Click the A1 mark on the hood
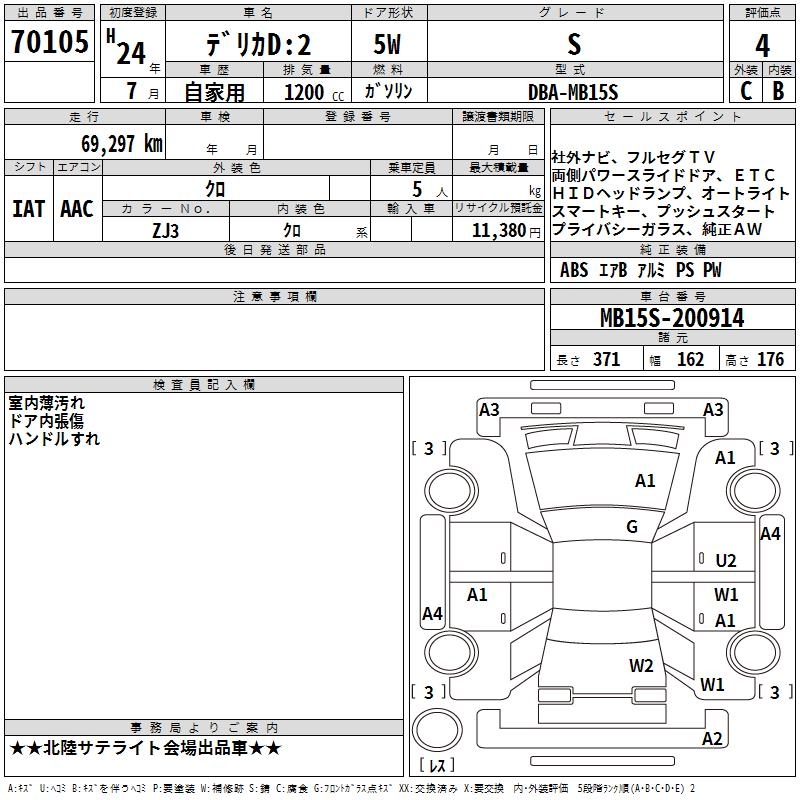This screenshot has height=800, width=800. coord(645,480)
